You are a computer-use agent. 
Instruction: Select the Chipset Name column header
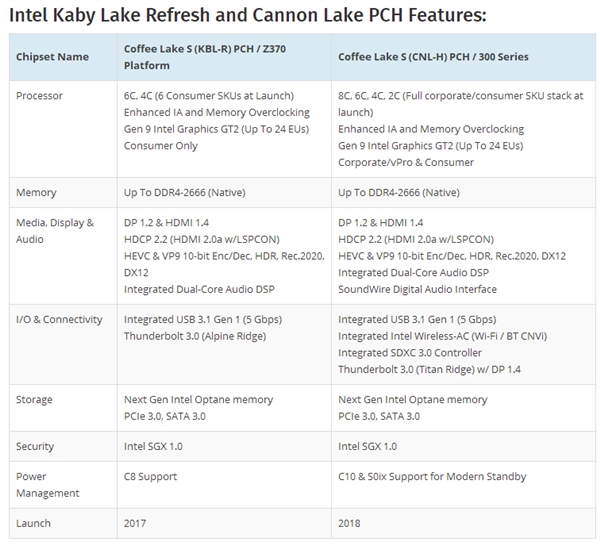[52, 57]
